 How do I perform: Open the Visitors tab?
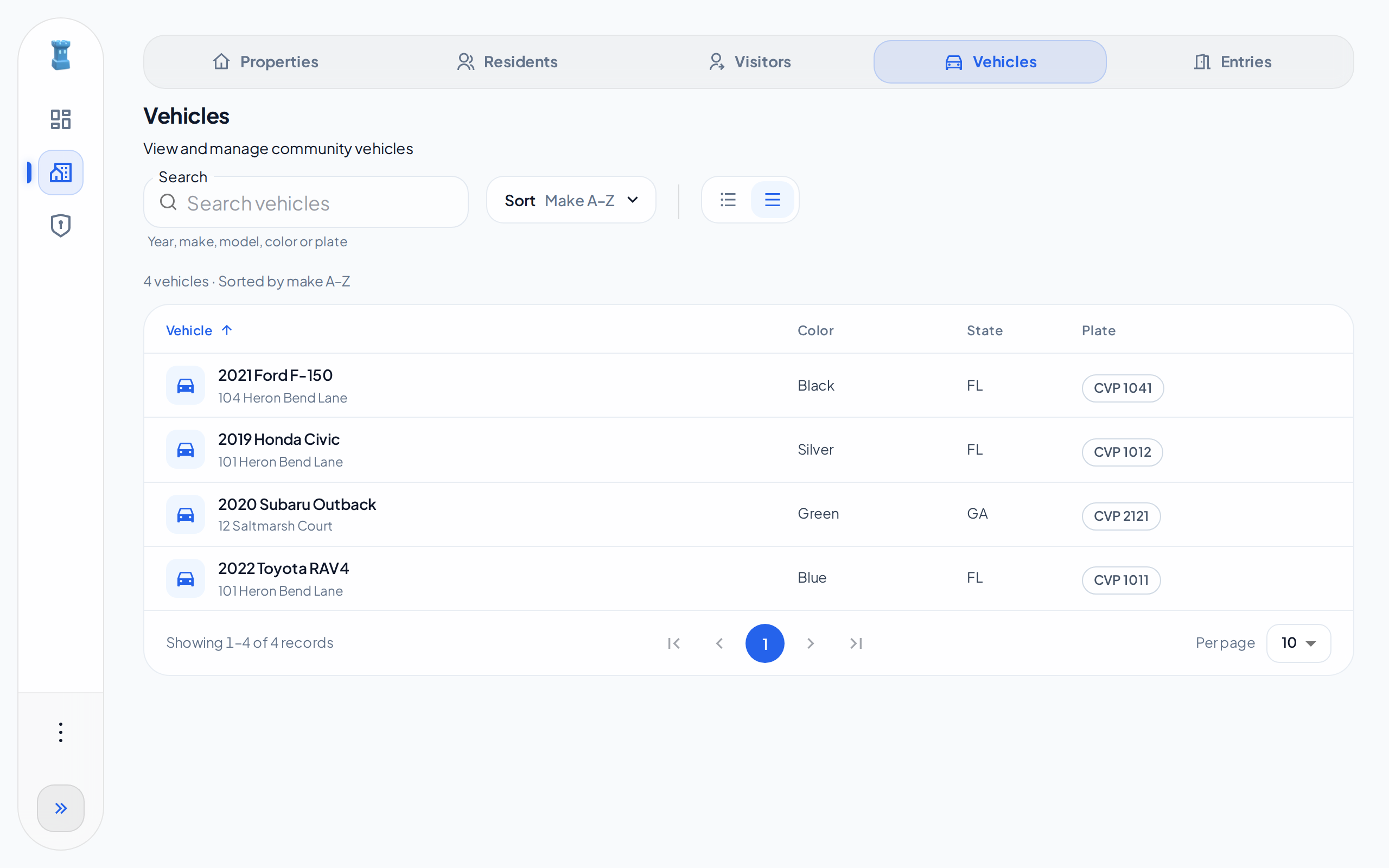point(750,62)
